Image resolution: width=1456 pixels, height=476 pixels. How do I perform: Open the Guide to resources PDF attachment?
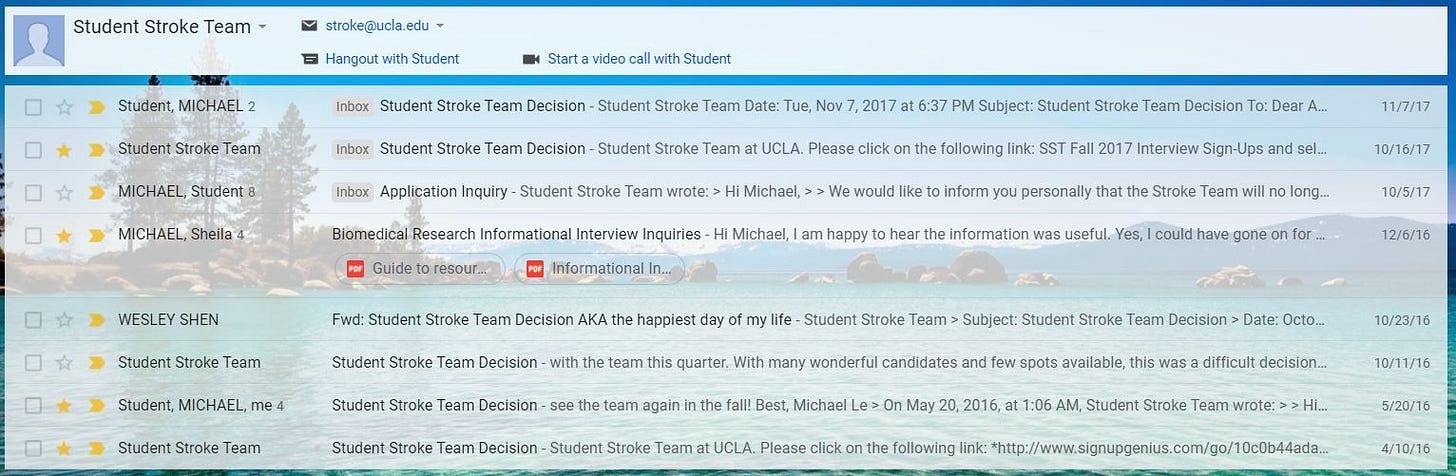click(x=420, y=268)
